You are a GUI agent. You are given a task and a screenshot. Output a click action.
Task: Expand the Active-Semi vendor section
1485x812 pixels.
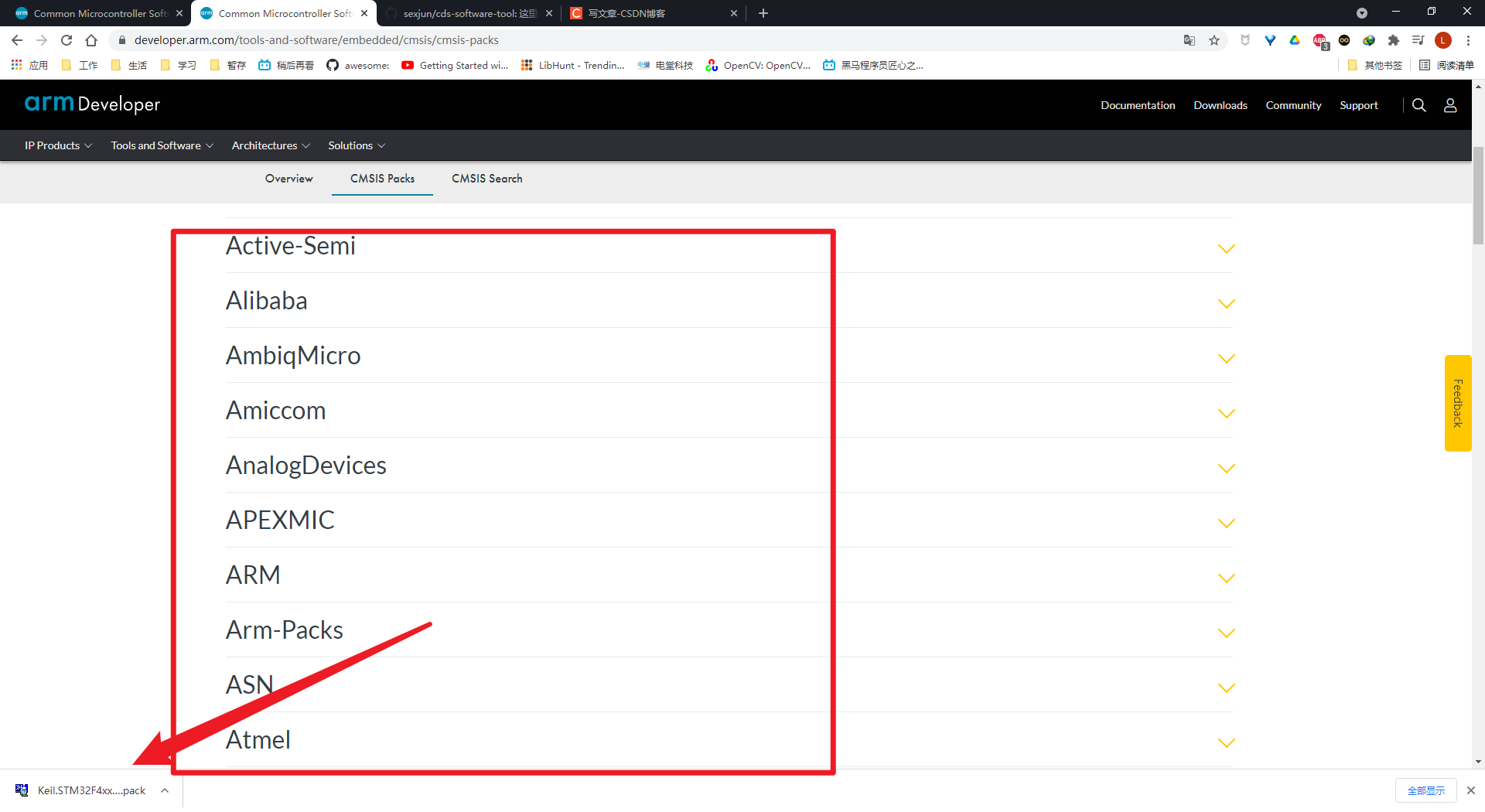(x=1226, y=249)
